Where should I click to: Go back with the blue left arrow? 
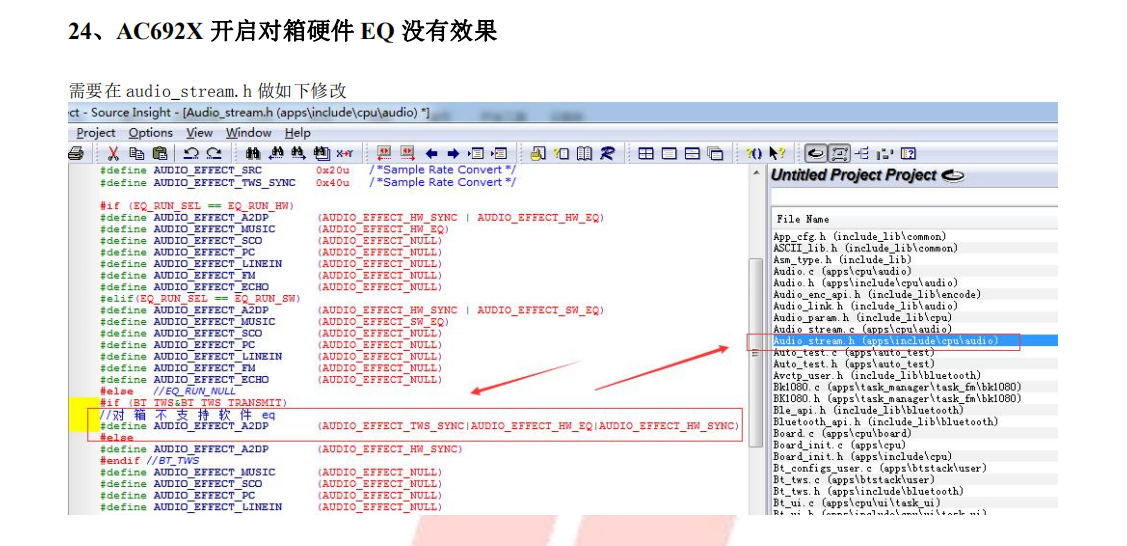pos(431,153)
